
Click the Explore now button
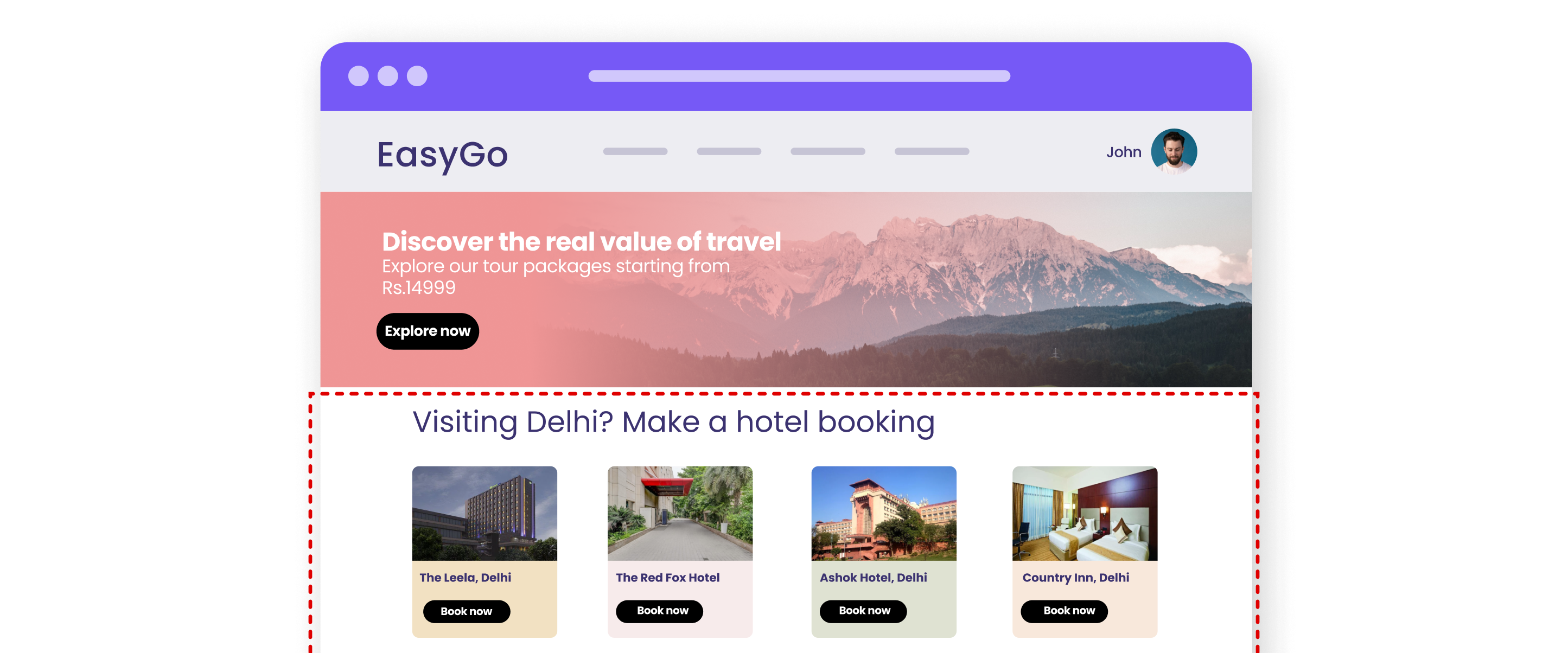(x=428, y=331)
